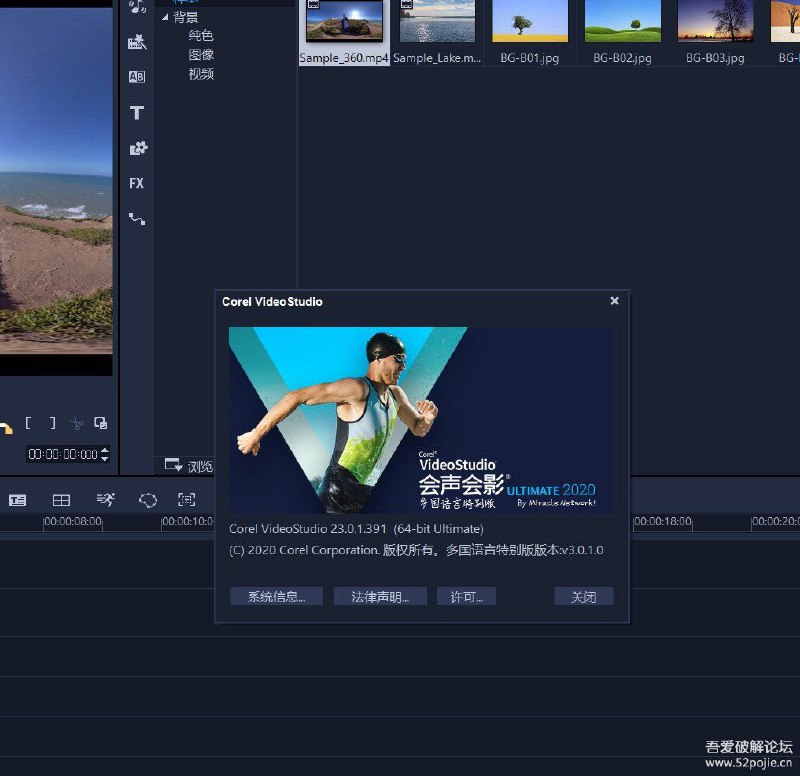Open the Transitions panel icon

tap(136, 42)
